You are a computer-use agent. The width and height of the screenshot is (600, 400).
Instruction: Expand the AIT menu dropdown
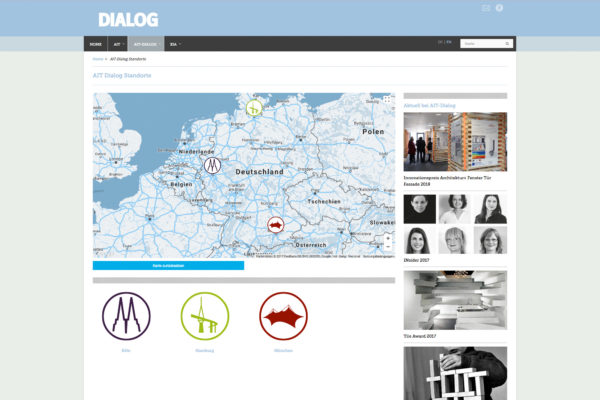coord(118,44)
